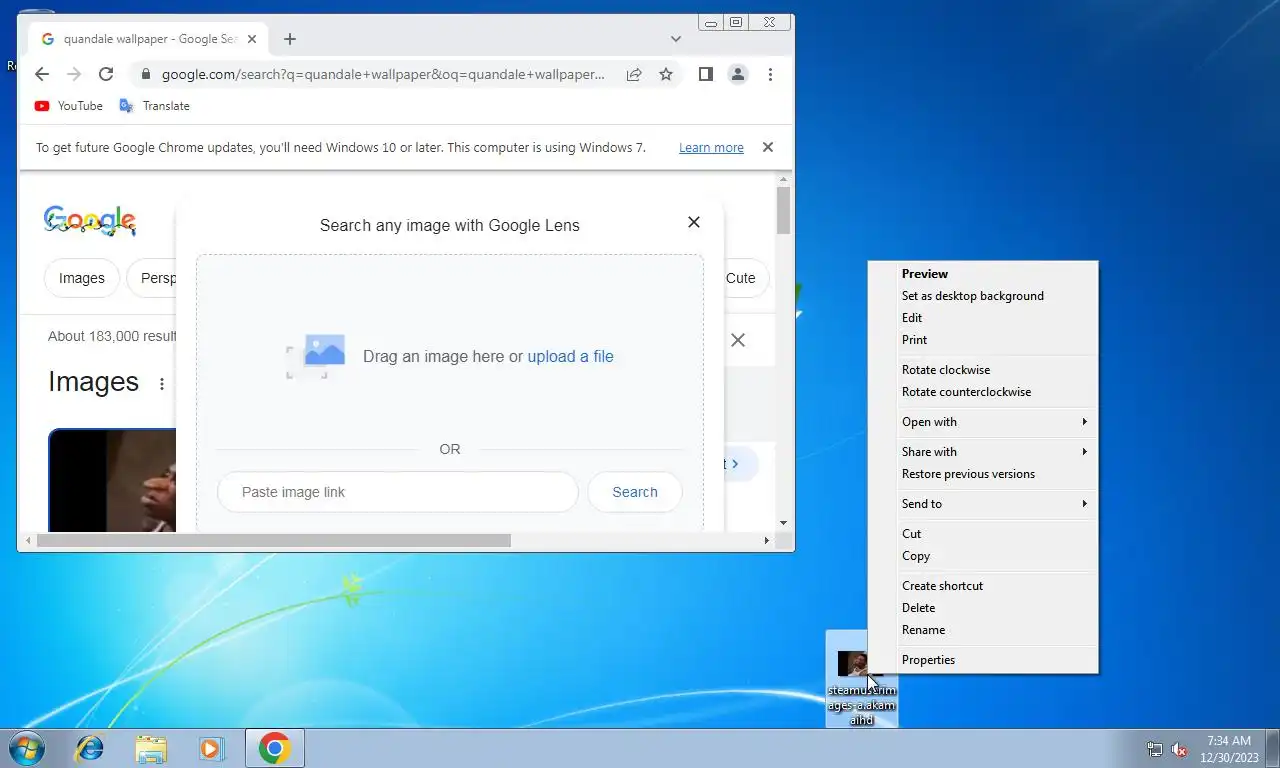Share this page icon in address bar
The image size is (1280, 768).
[x=634, y=74]
